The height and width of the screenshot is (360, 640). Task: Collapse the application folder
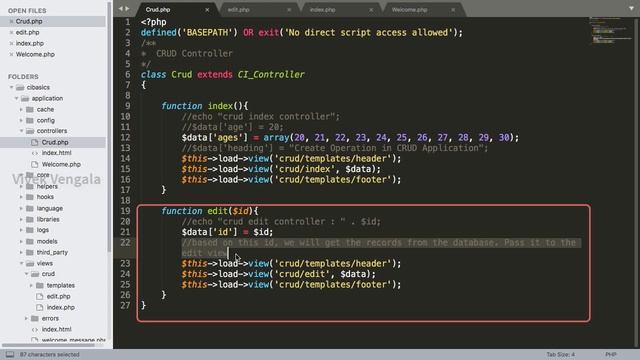tap(16, 98)
